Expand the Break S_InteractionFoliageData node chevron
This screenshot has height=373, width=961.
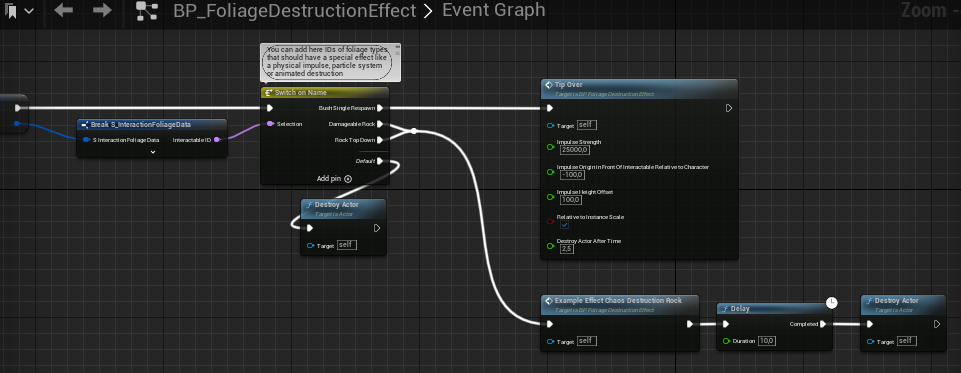point(153,151)
